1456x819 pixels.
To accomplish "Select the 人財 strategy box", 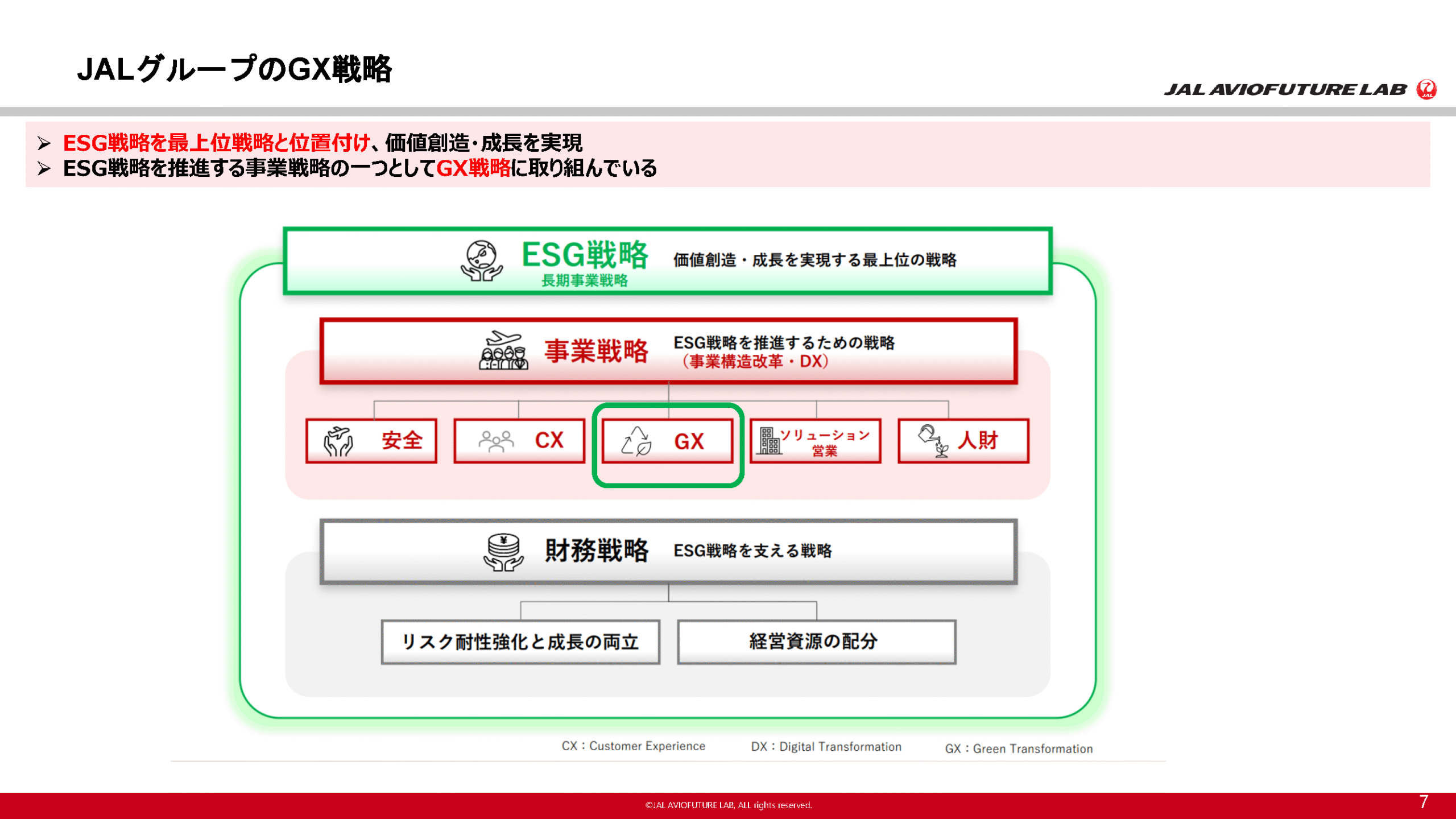I will point(963,441).
